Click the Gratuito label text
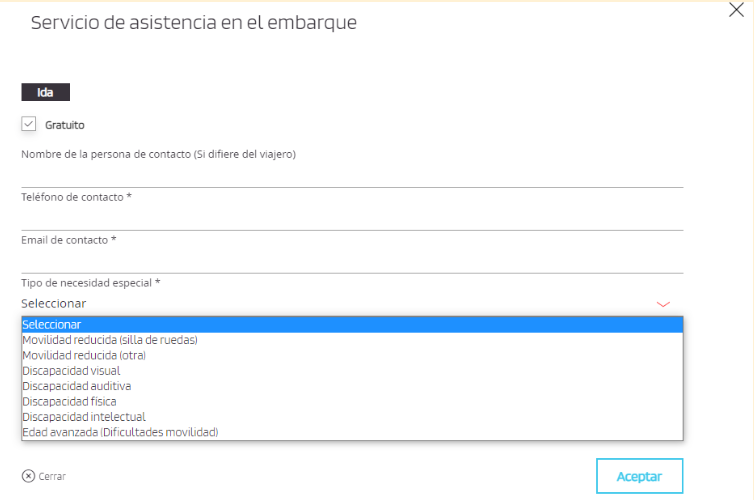The image size is (754, 500). [x=65, y=126]
